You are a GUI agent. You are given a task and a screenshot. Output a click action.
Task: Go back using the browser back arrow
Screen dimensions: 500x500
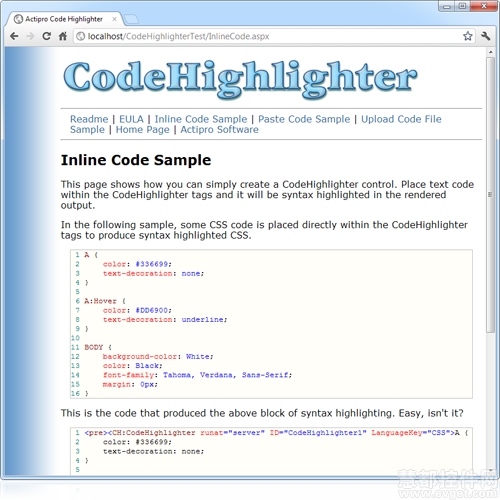pyautogui.click(x=14, y=36)
